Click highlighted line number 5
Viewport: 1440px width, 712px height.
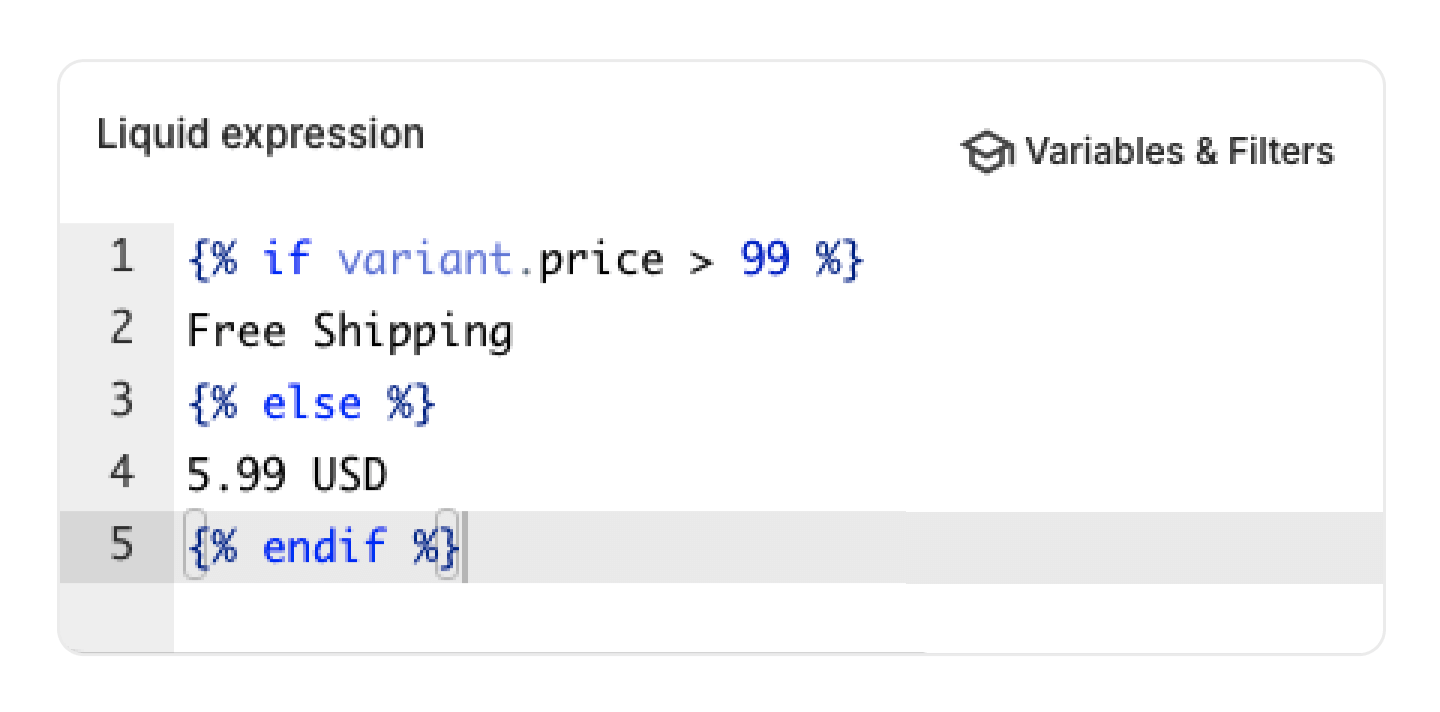tap(121, 545)
